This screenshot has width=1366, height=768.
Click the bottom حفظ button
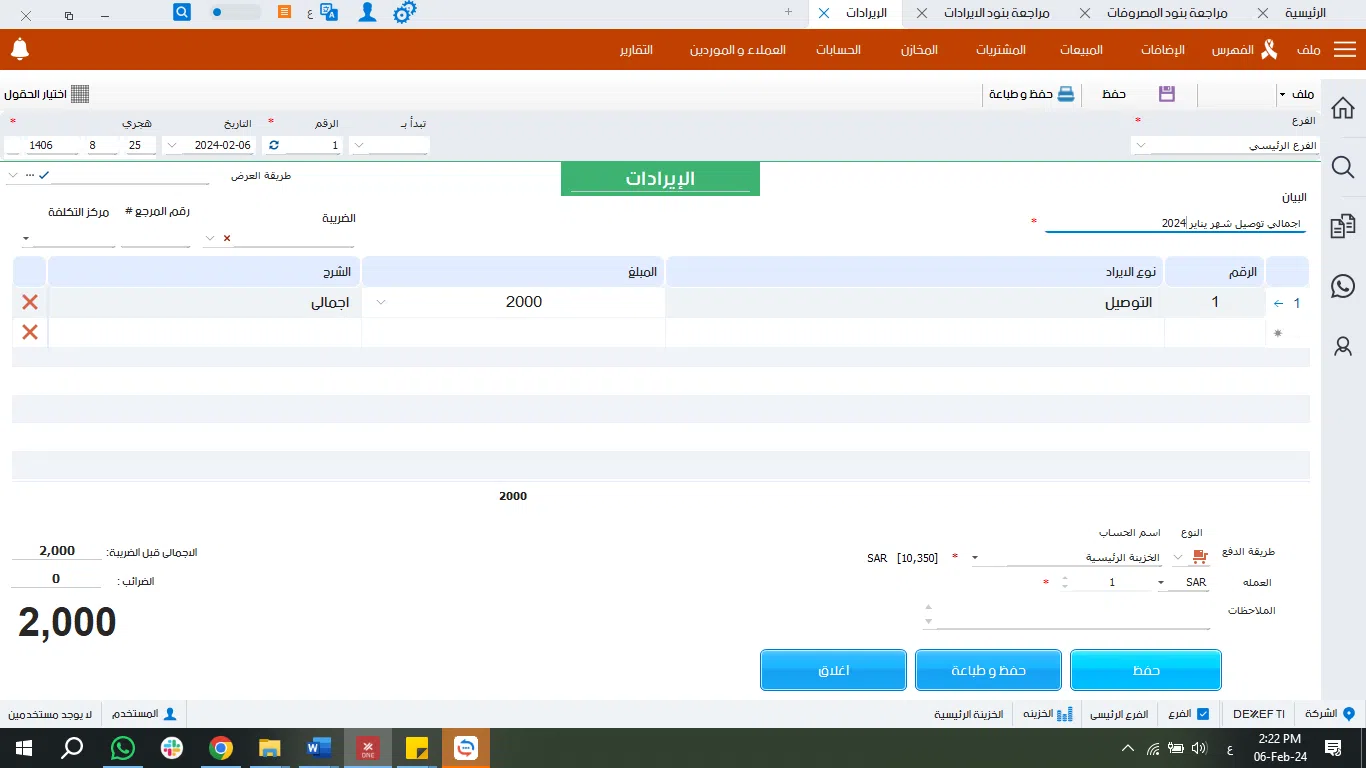pyautogui.click(x=1145, y=670)
